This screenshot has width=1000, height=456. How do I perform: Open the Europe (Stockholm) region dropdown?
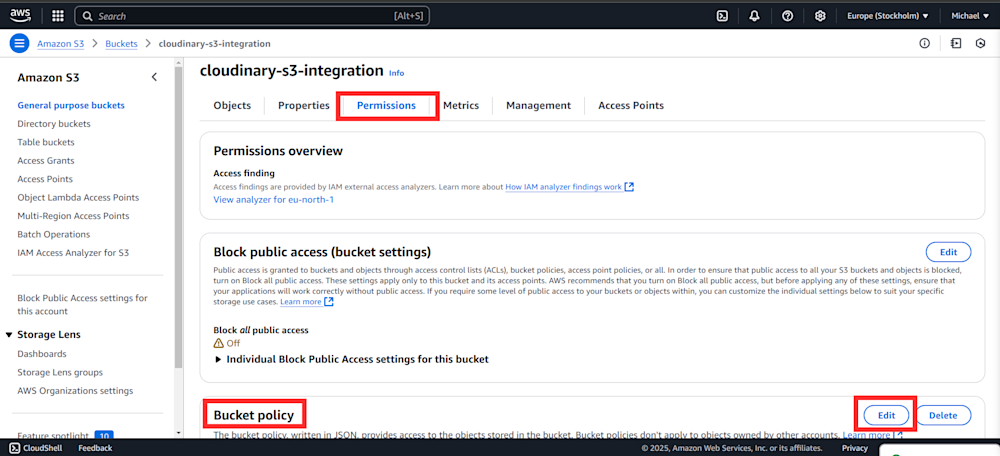pos(887,16)
